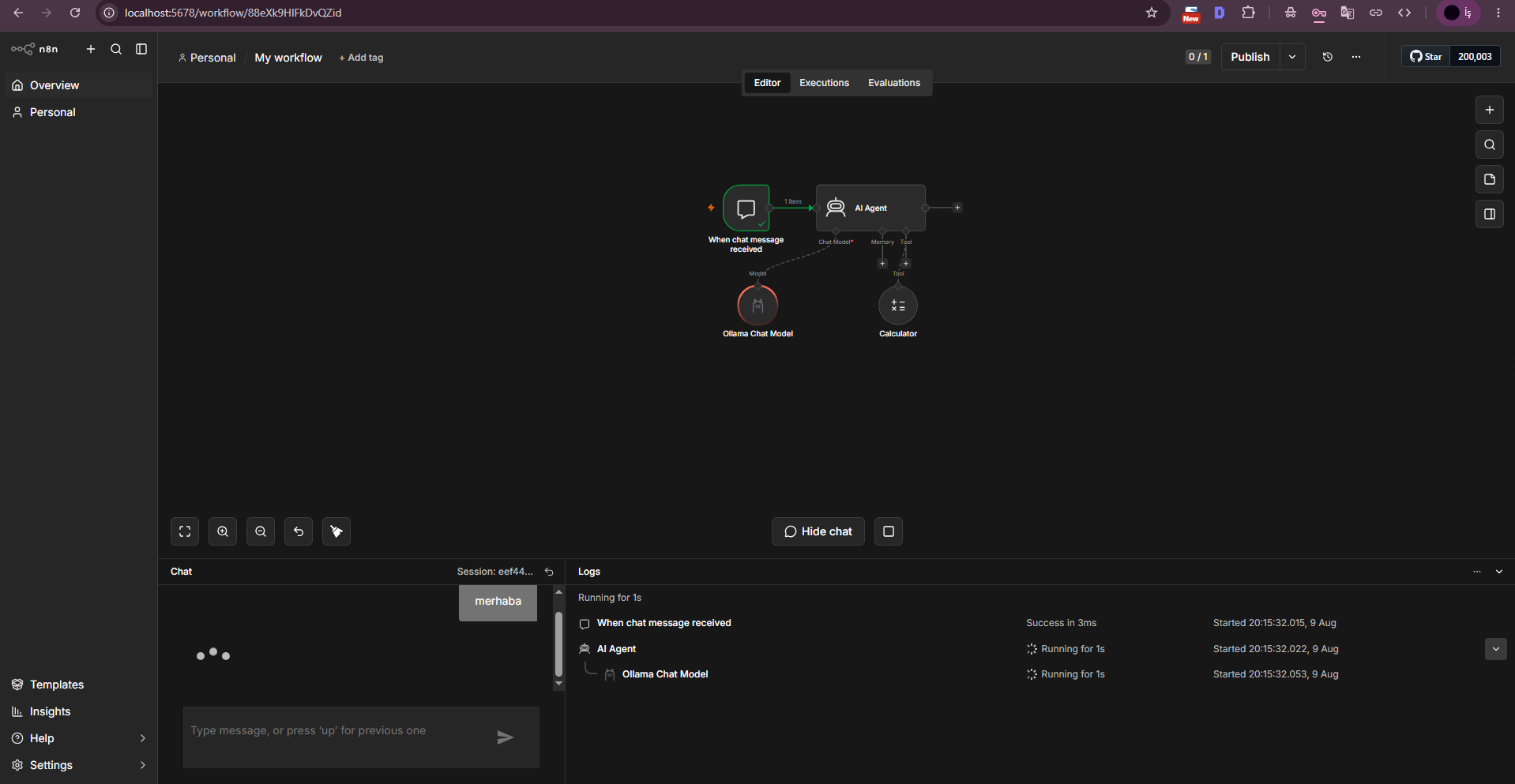Go back in browser

point(18,13)
